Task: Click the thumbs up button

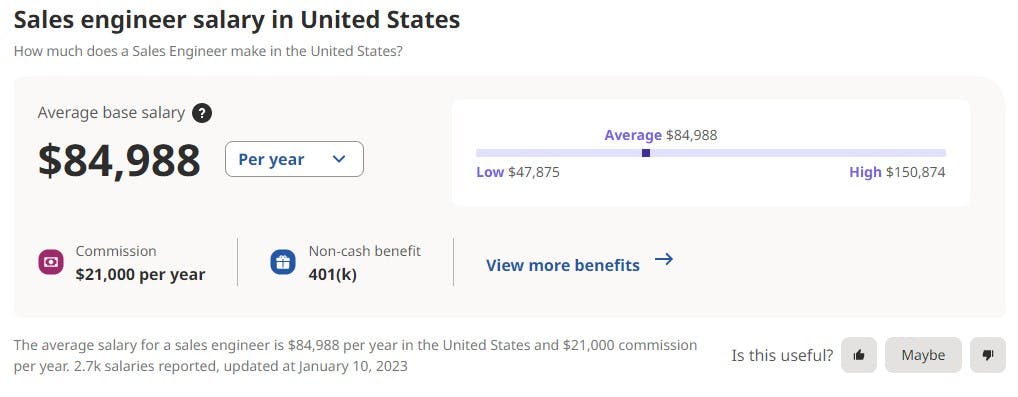Action: click(859, 355)
